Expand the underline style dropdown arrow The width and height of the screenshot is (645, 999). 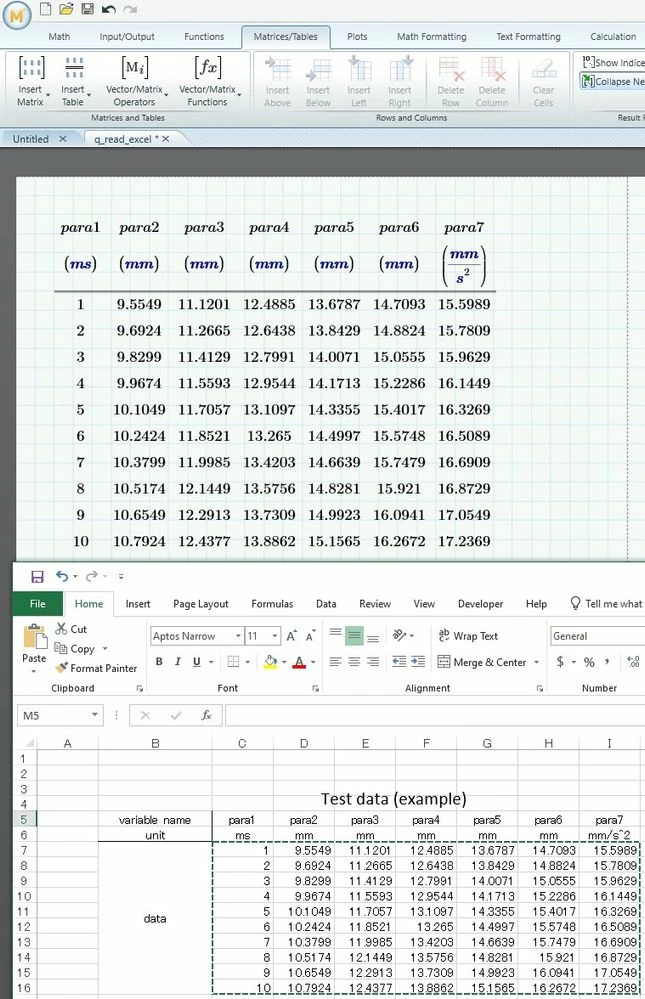click(210, 662)
